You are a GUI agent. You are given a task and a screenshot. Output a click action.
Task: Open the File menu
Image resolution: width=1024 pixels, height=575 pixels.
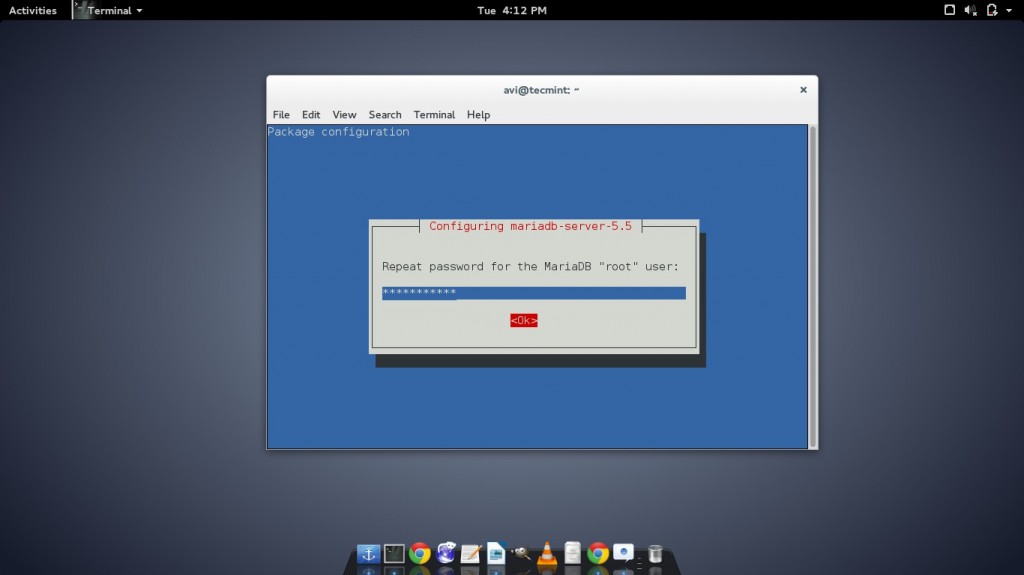281,115
